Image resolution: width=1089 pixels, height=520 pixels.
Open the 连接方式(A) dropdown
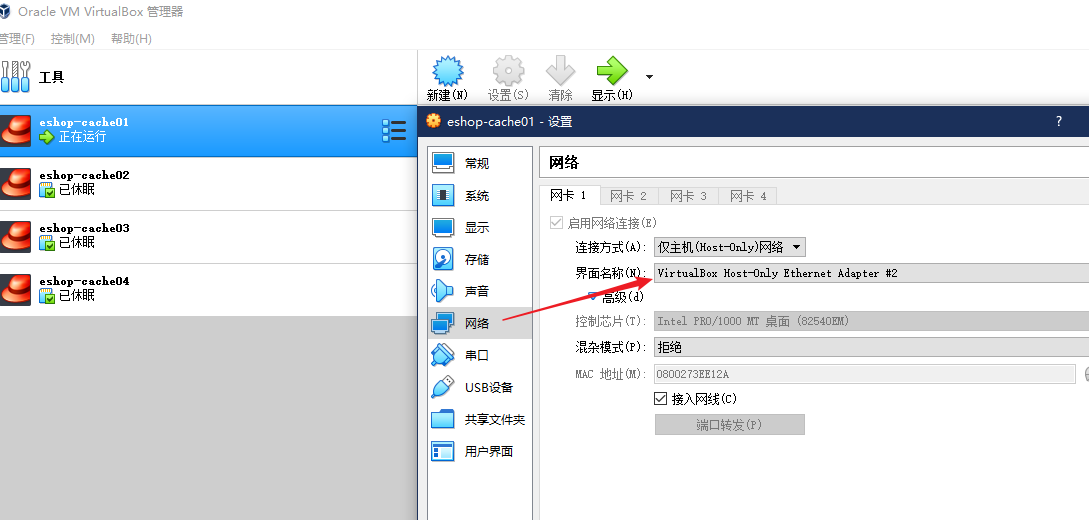729,246
